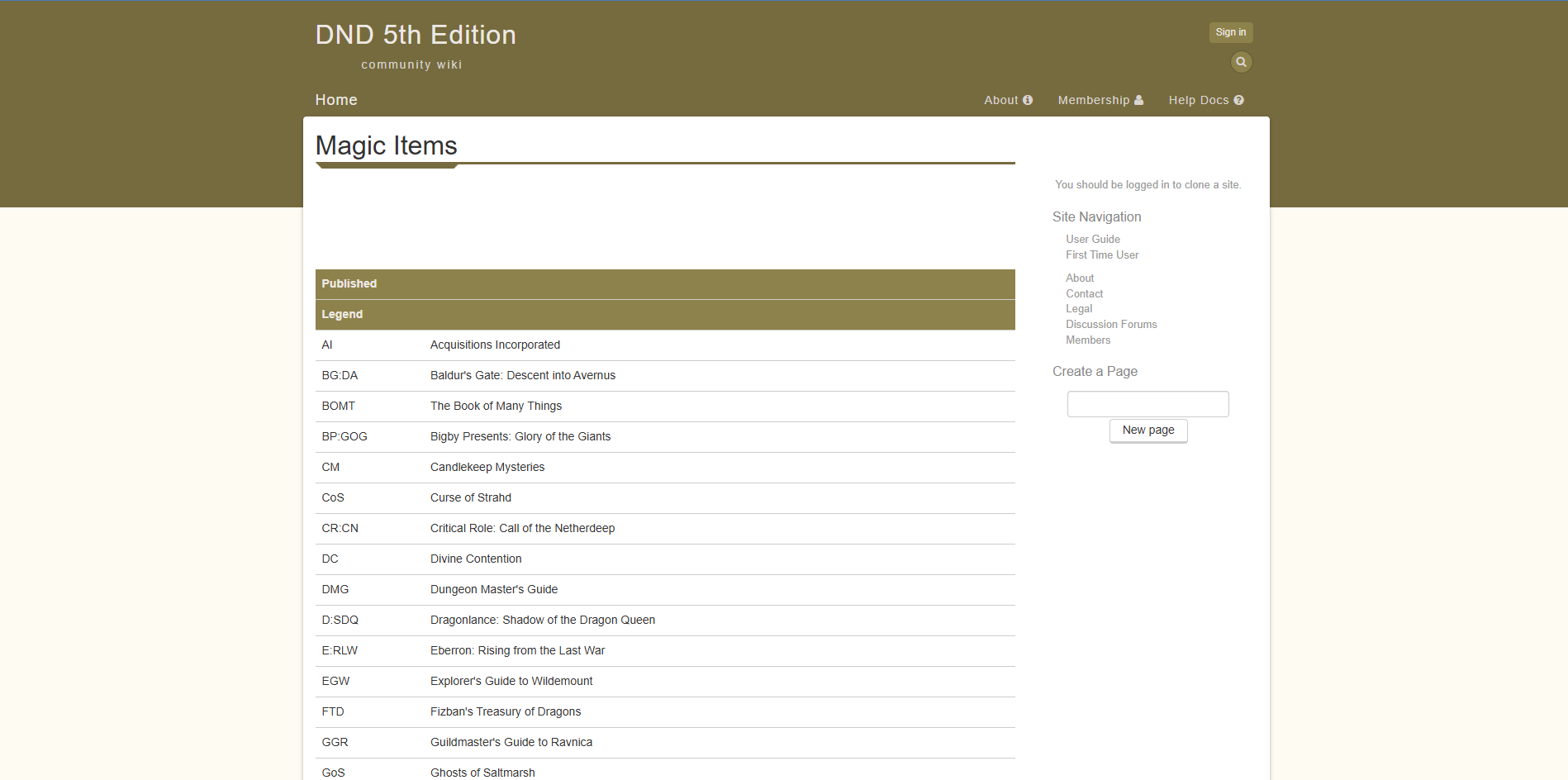Open the About link in Site Navigation
Viewport: 1568px width, 780px height.
pos(1080,278)
